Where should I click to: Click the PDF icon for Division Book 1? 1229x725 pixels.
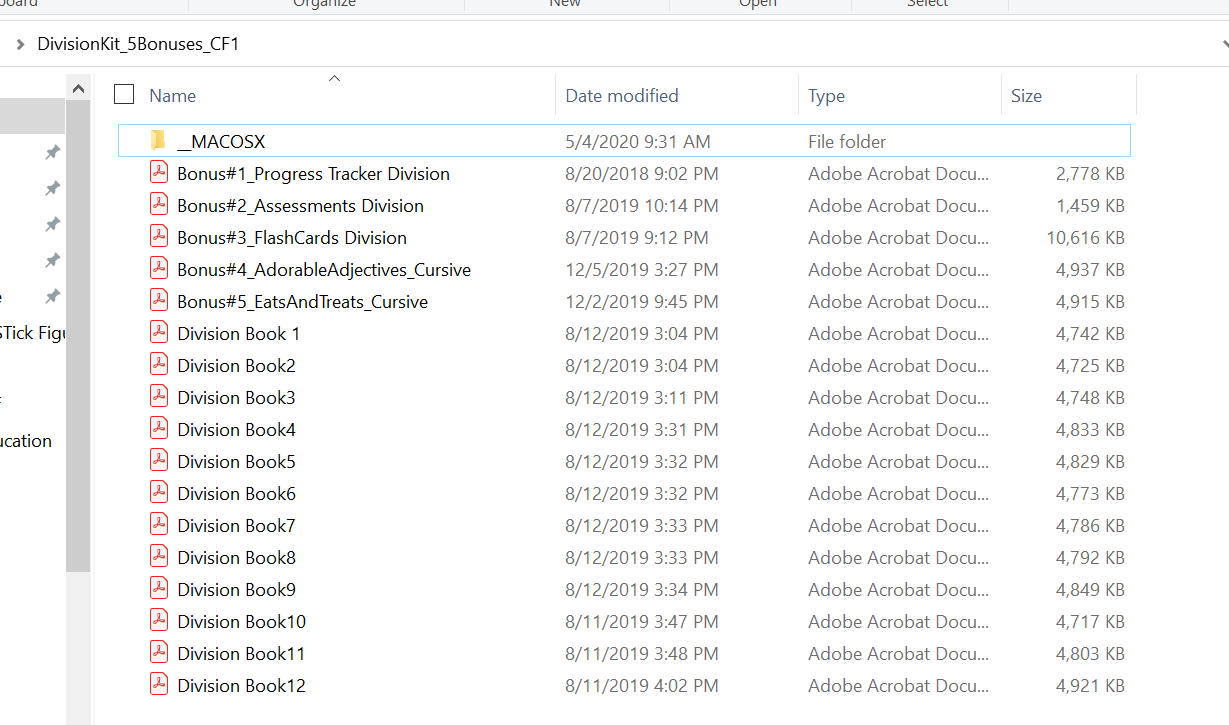(x=158, y=333)
